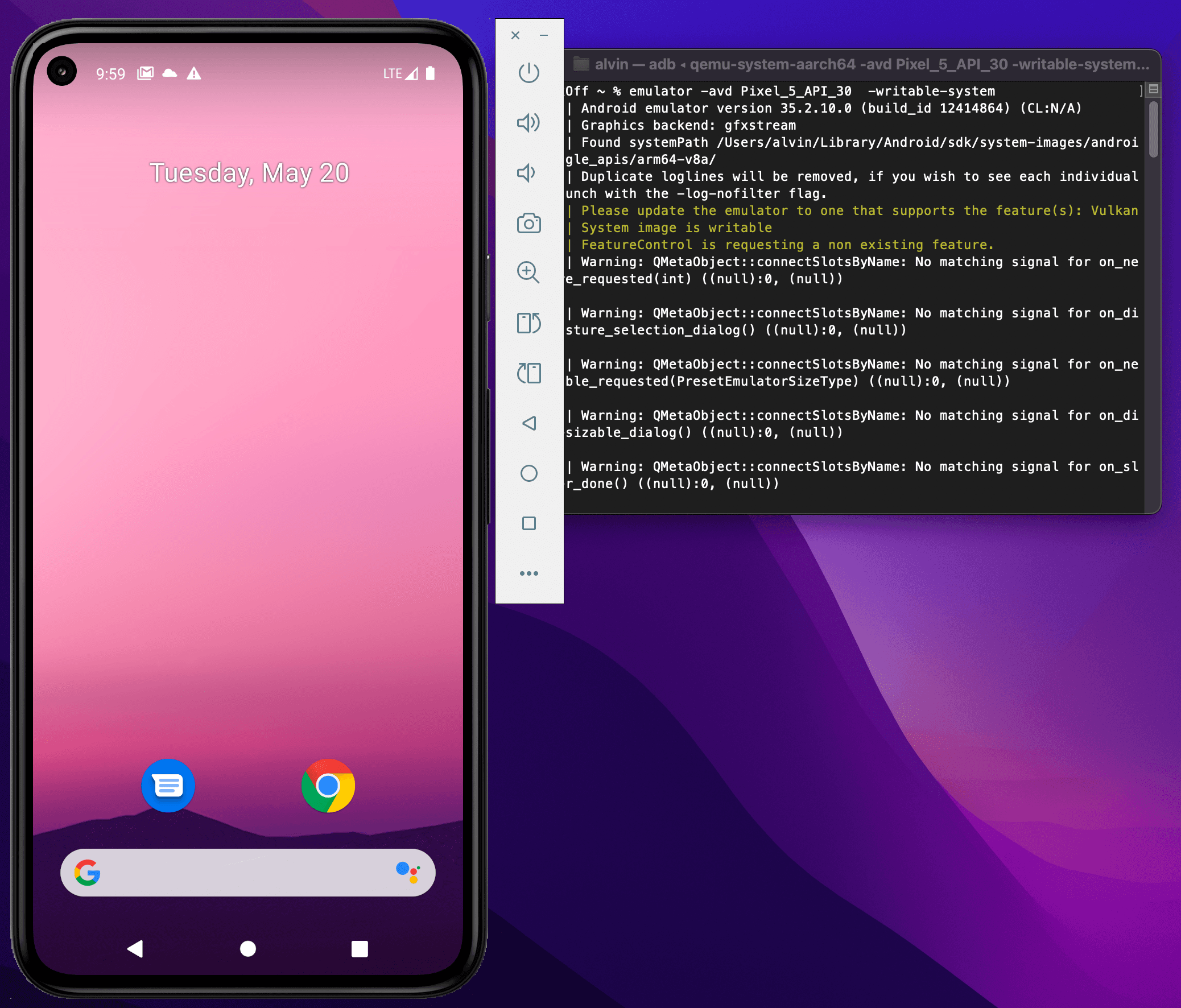
Task: Click the terminal split pane icon
Action: point(1154,89)
